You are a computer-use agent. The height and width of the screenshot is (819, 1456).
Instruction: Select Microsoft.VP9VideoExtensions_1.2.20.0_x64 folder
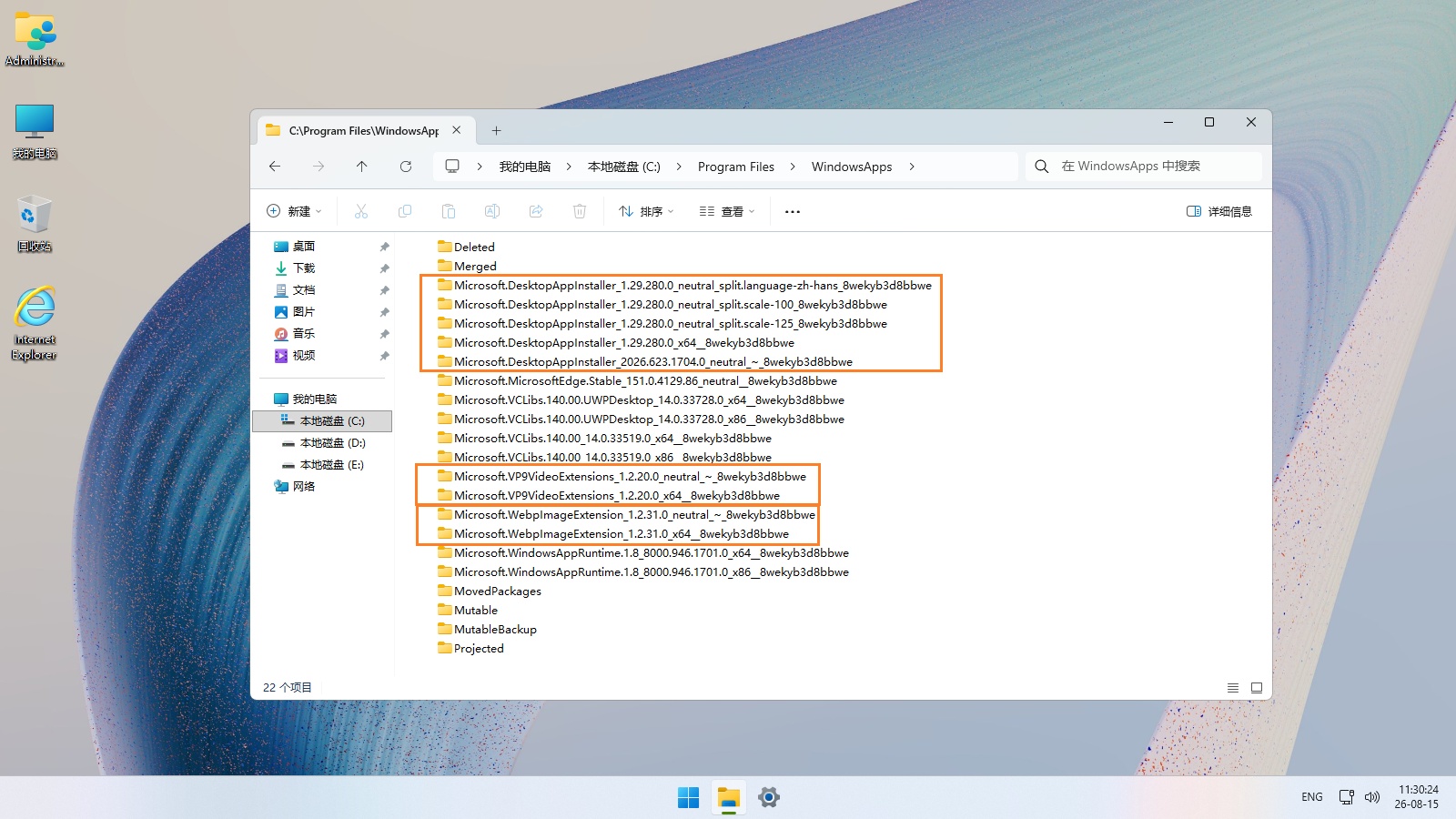(x=608, y=495)
